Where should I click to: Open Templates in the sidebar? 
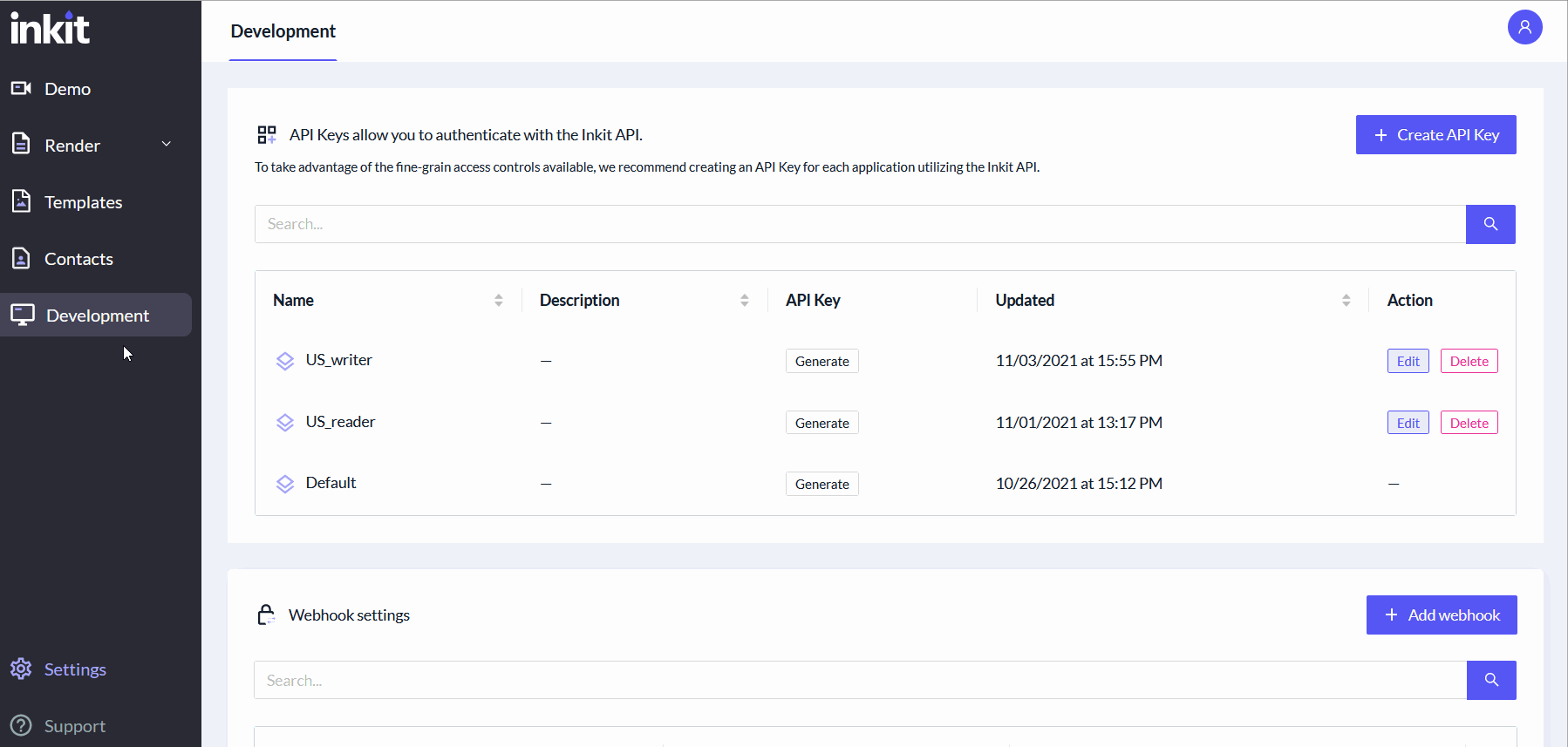(x=83, y=202)
